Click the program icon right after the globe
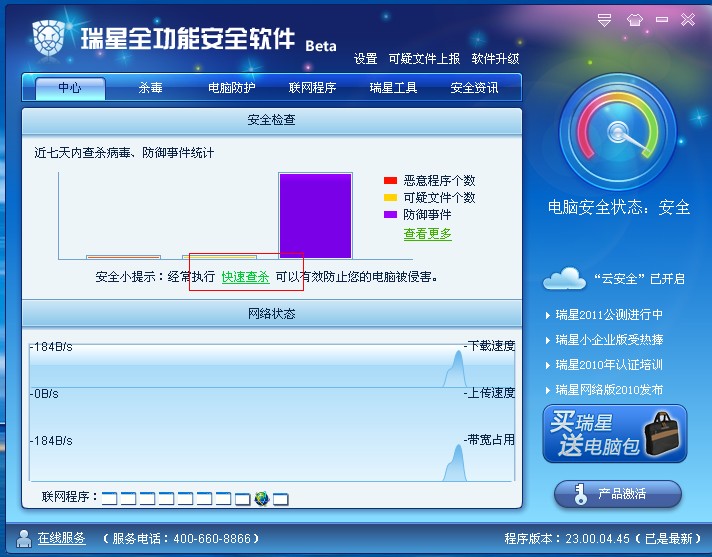The width and height of the screenshot is (712, 557). click(281, 499)
